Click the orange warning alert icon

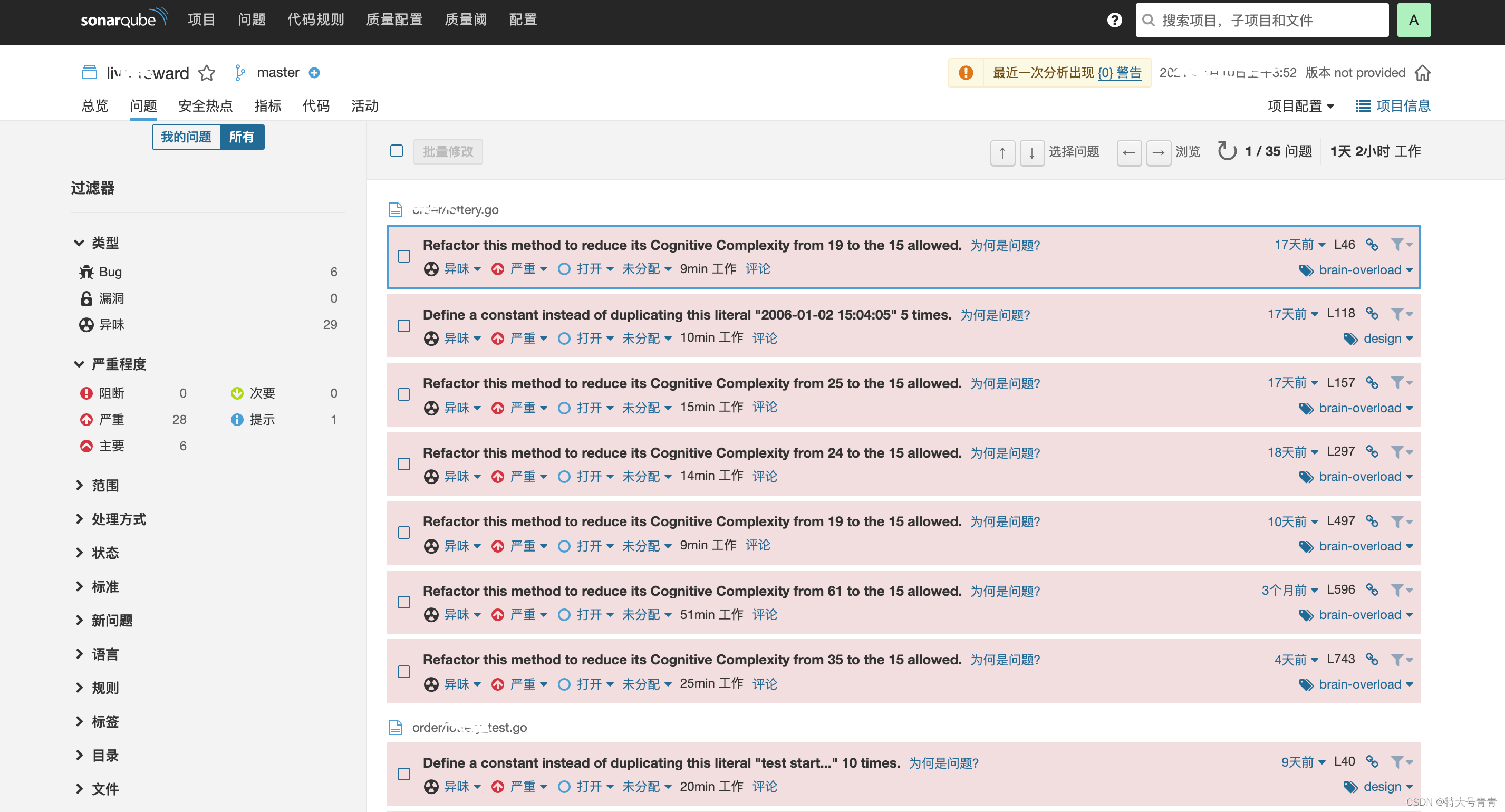(x=966, y=73)
